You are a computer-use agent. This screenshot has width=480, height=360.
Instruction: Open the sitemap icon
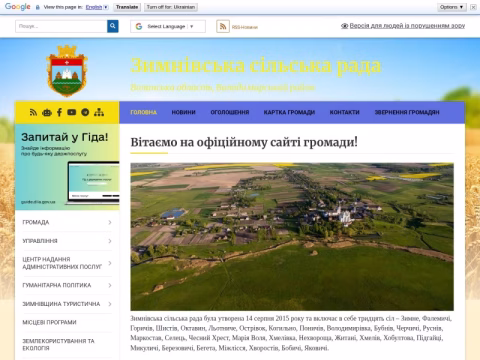click(x=99, y=112)
